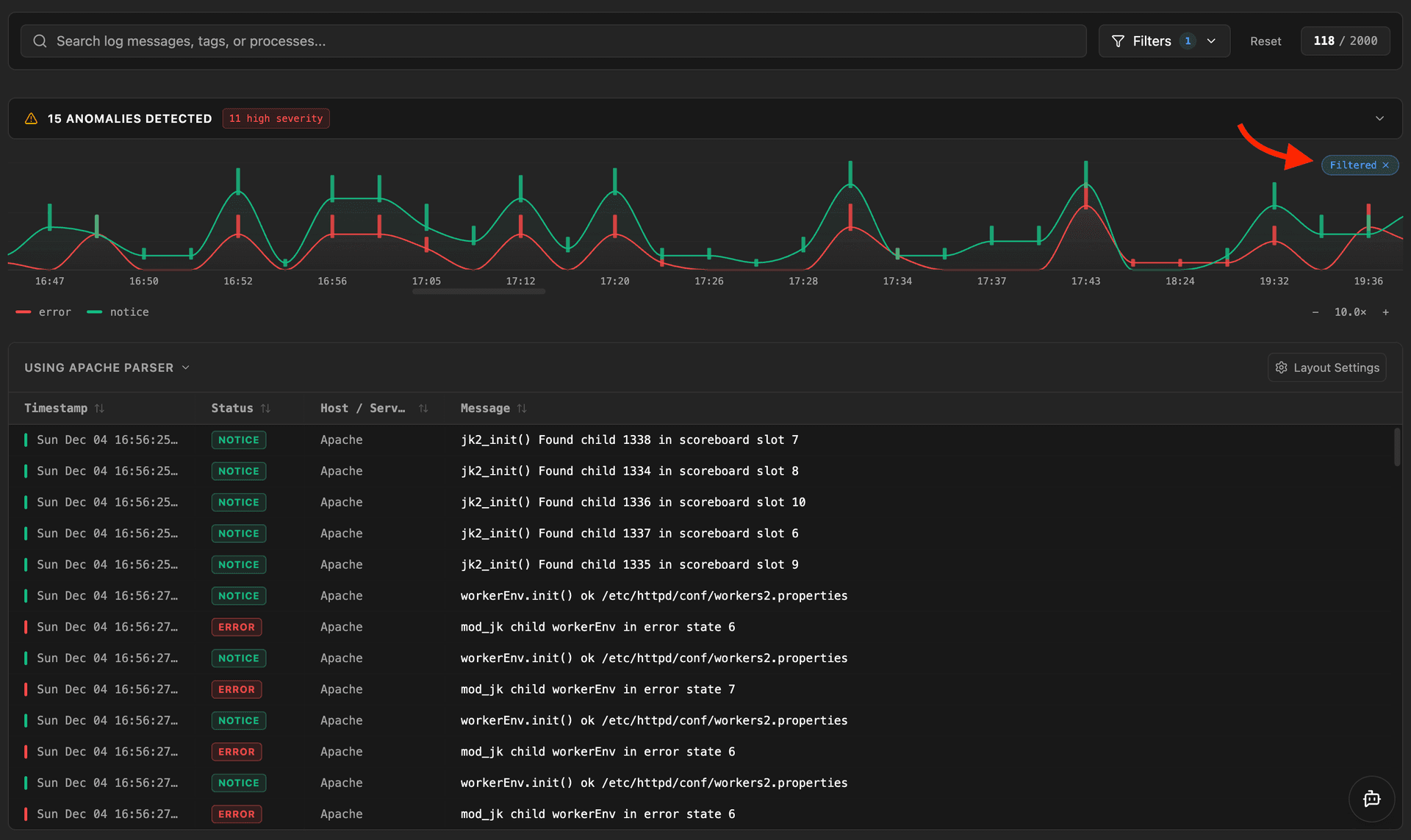Remove the Filtered chip with its x
1411x840 pixels.
1385,165
